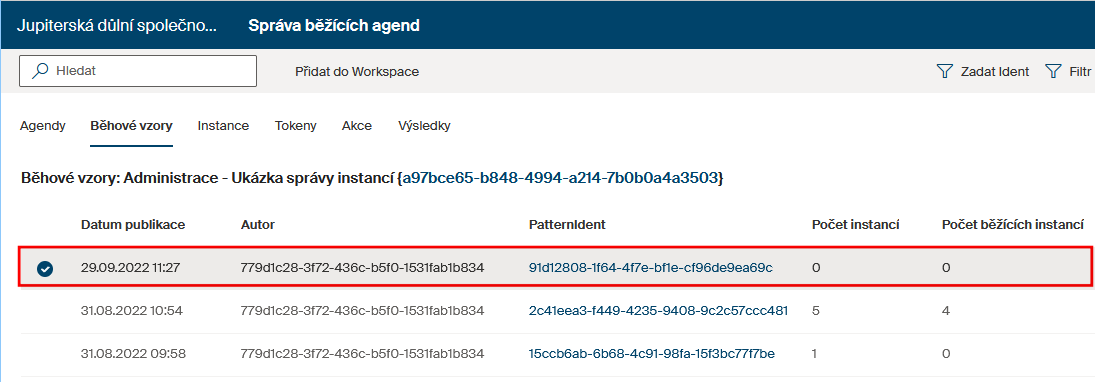Open PatternIdent link 91d12808-1f64-4f7e

point(651,267)
